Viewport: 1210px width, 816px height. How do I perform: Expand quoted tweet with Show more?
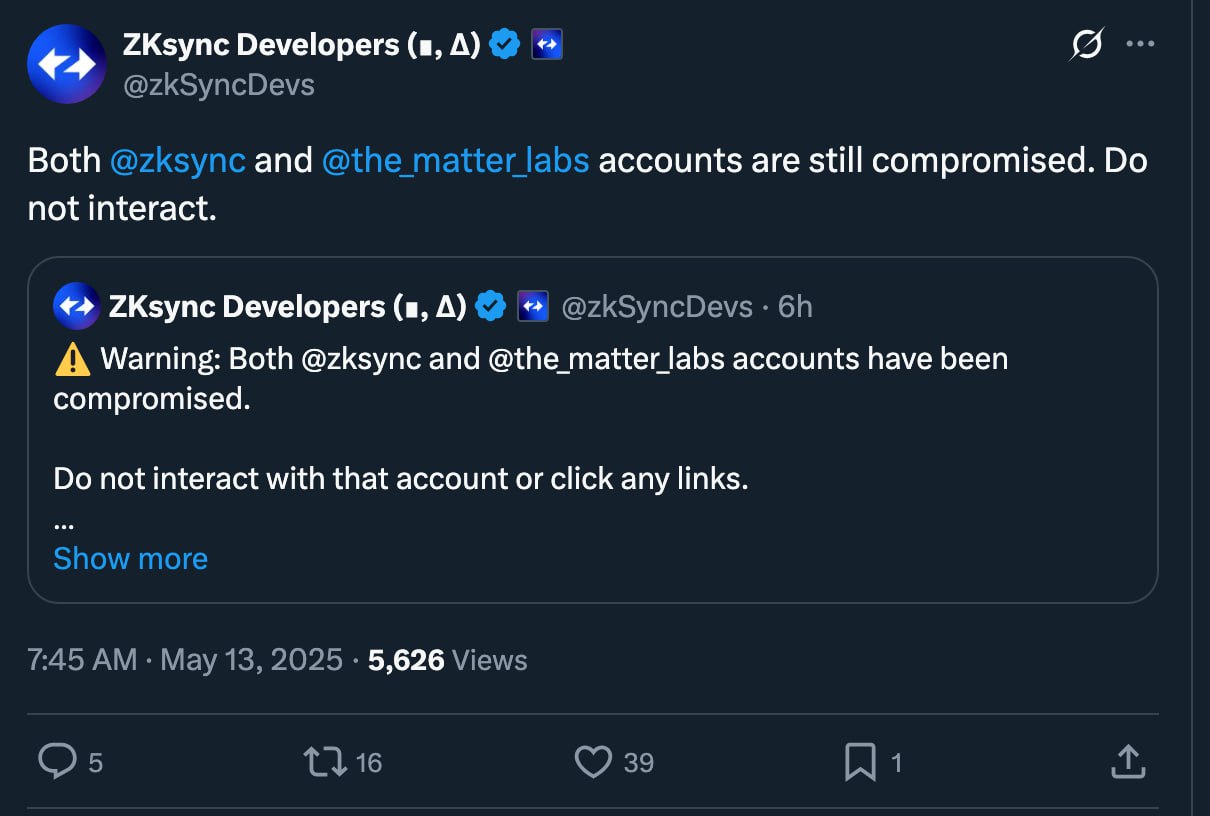[130, 558]
